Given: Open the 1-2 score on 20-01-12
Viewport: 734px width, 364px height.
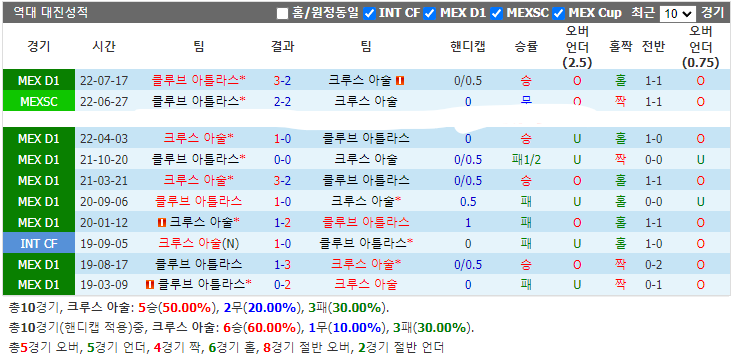Looking at the screenshot, I should coord(282,223).
